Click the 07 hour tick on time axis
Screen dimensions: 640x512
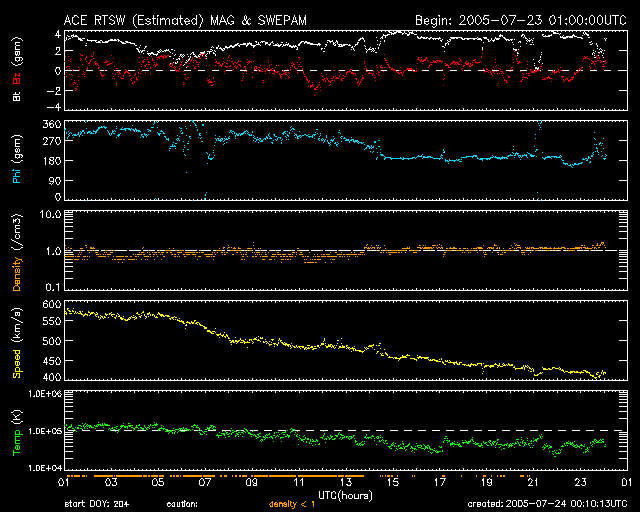(205, 482)
